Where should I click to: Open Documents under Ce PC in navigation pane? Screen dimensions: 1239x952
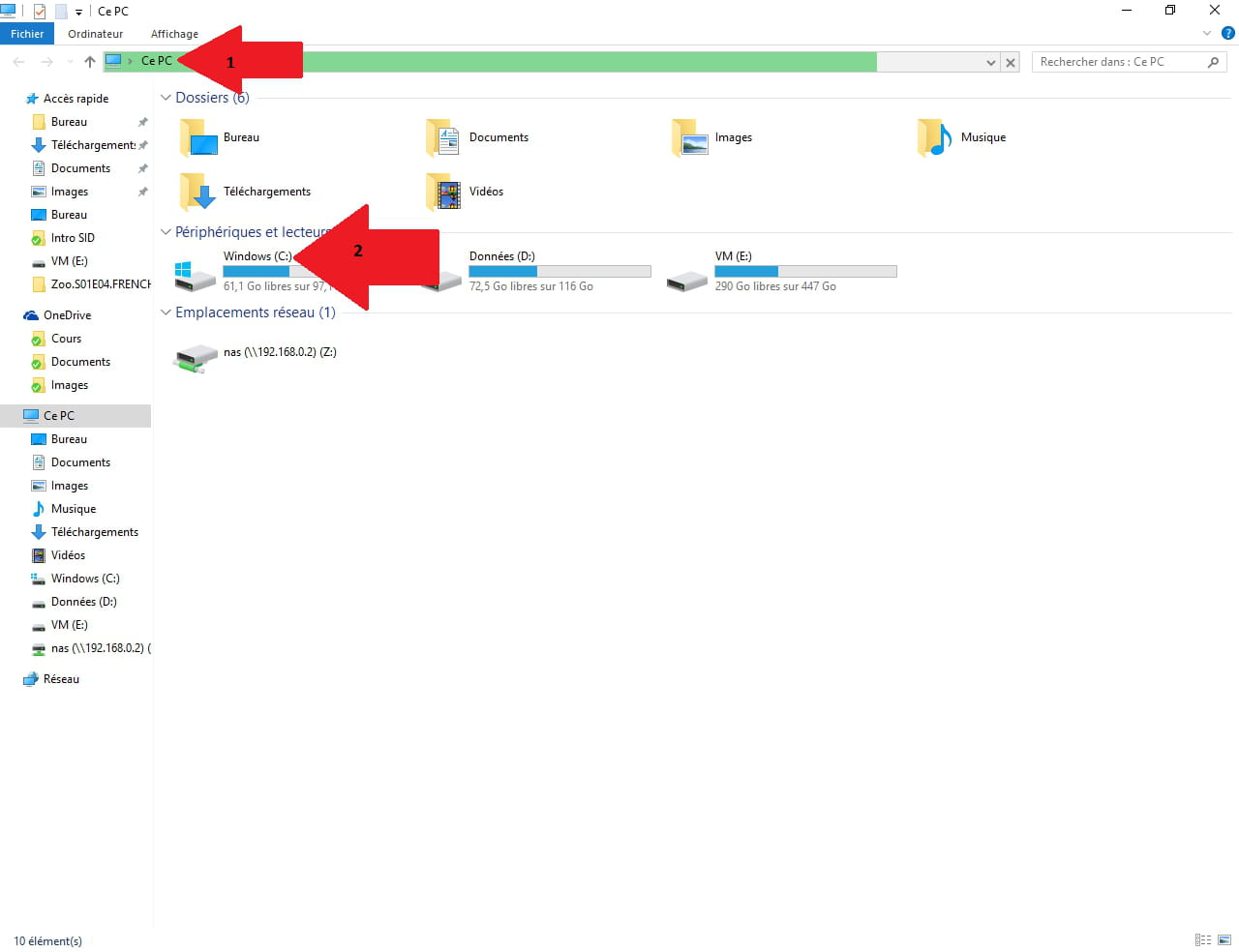80,462
